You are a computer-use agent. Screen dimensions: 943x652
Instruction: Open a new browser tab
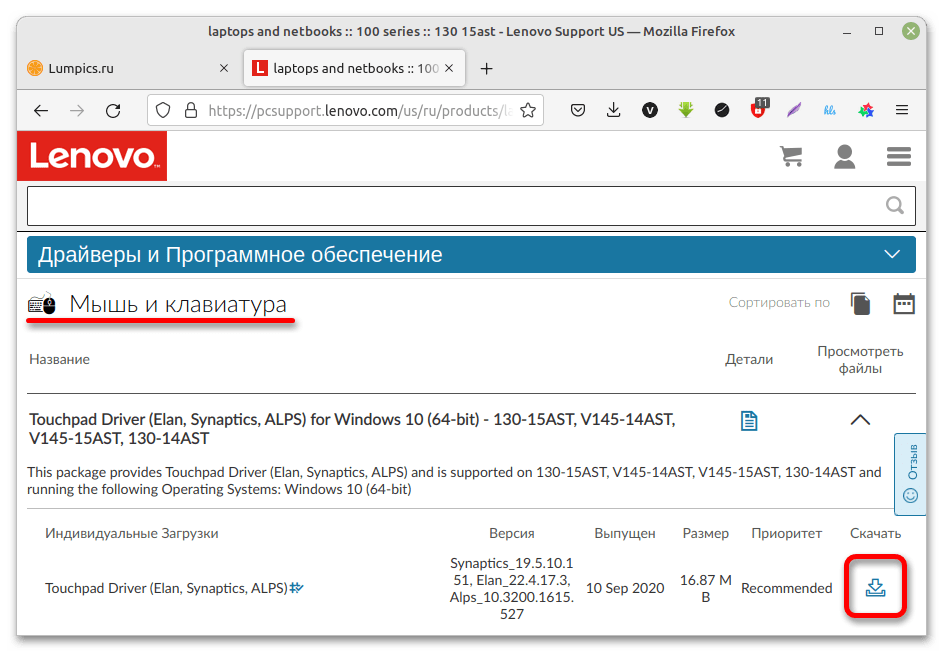click(x=487, y=69)
